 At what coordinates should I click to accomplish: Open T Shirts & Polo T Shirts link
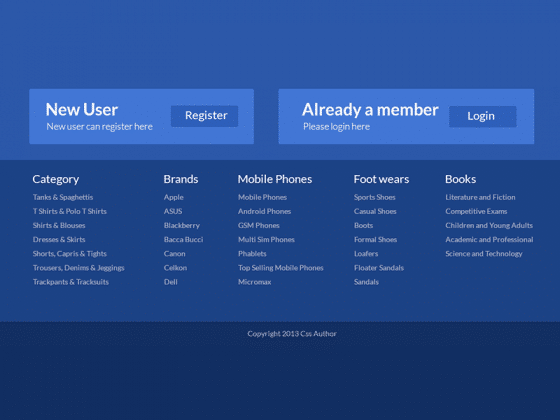click(x=70, y=211)
